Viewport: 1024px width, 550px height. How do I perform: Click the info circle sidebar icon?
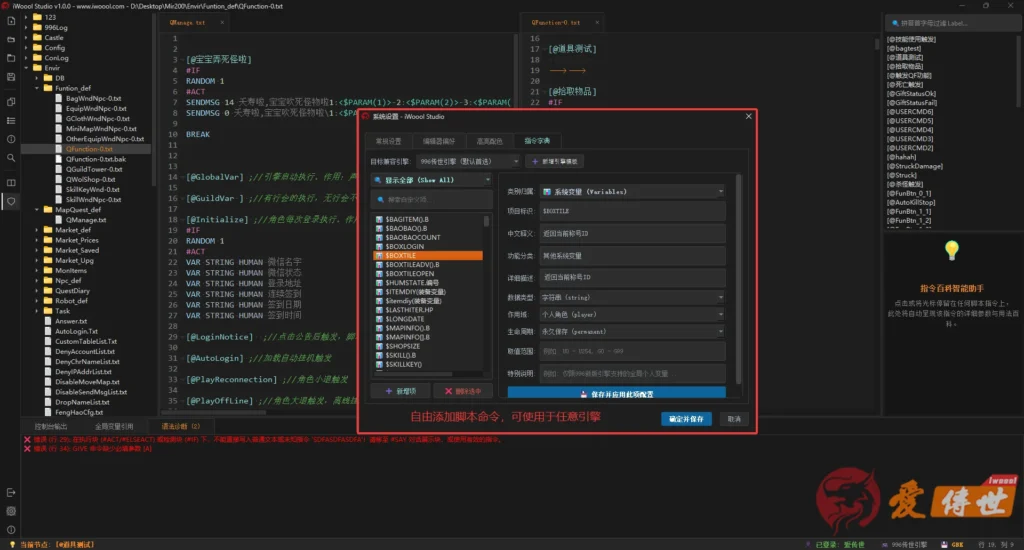point(11,139)
